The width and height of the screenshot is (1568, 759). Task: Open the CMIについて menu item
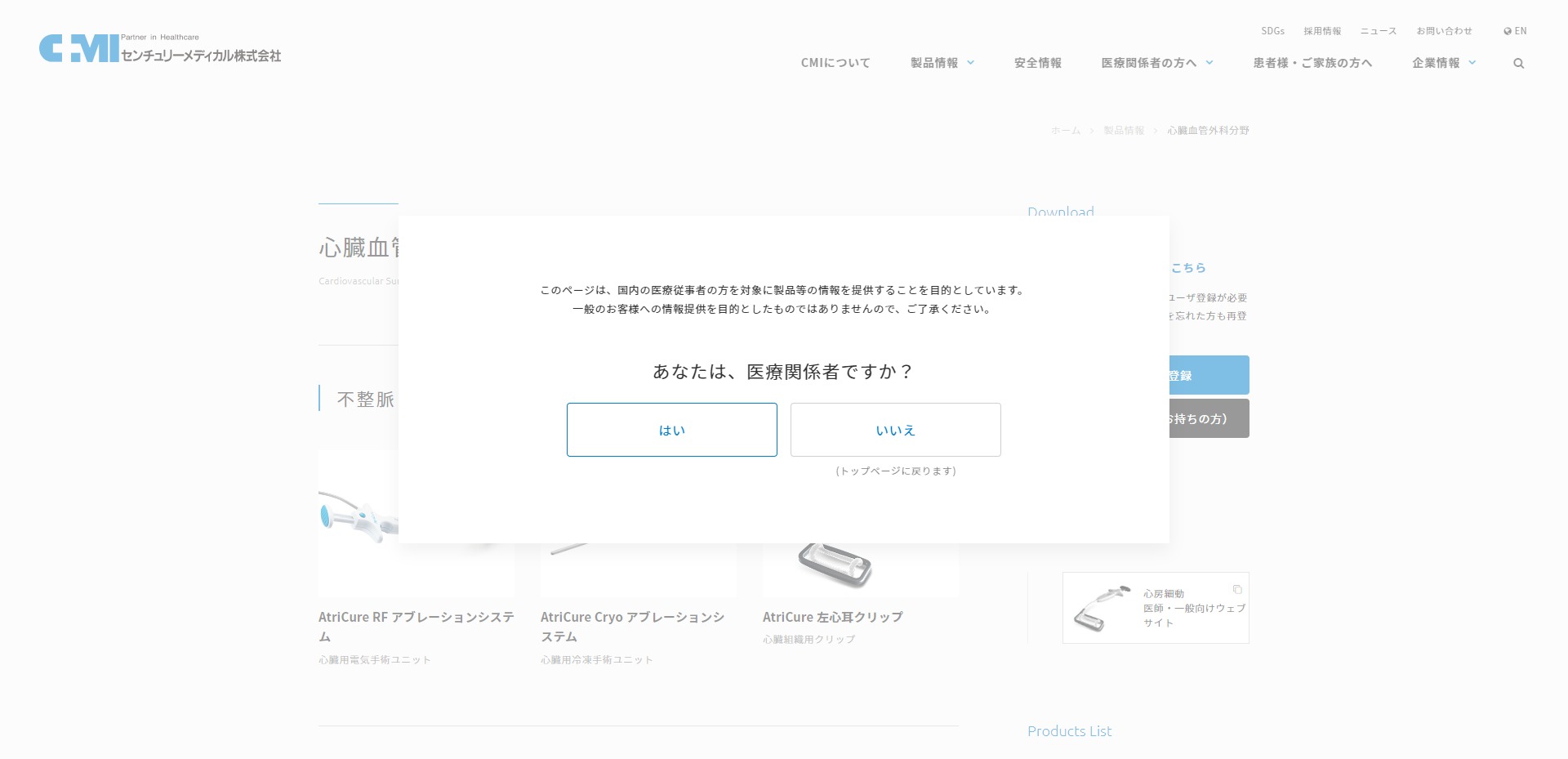click(x=835, y=63)
